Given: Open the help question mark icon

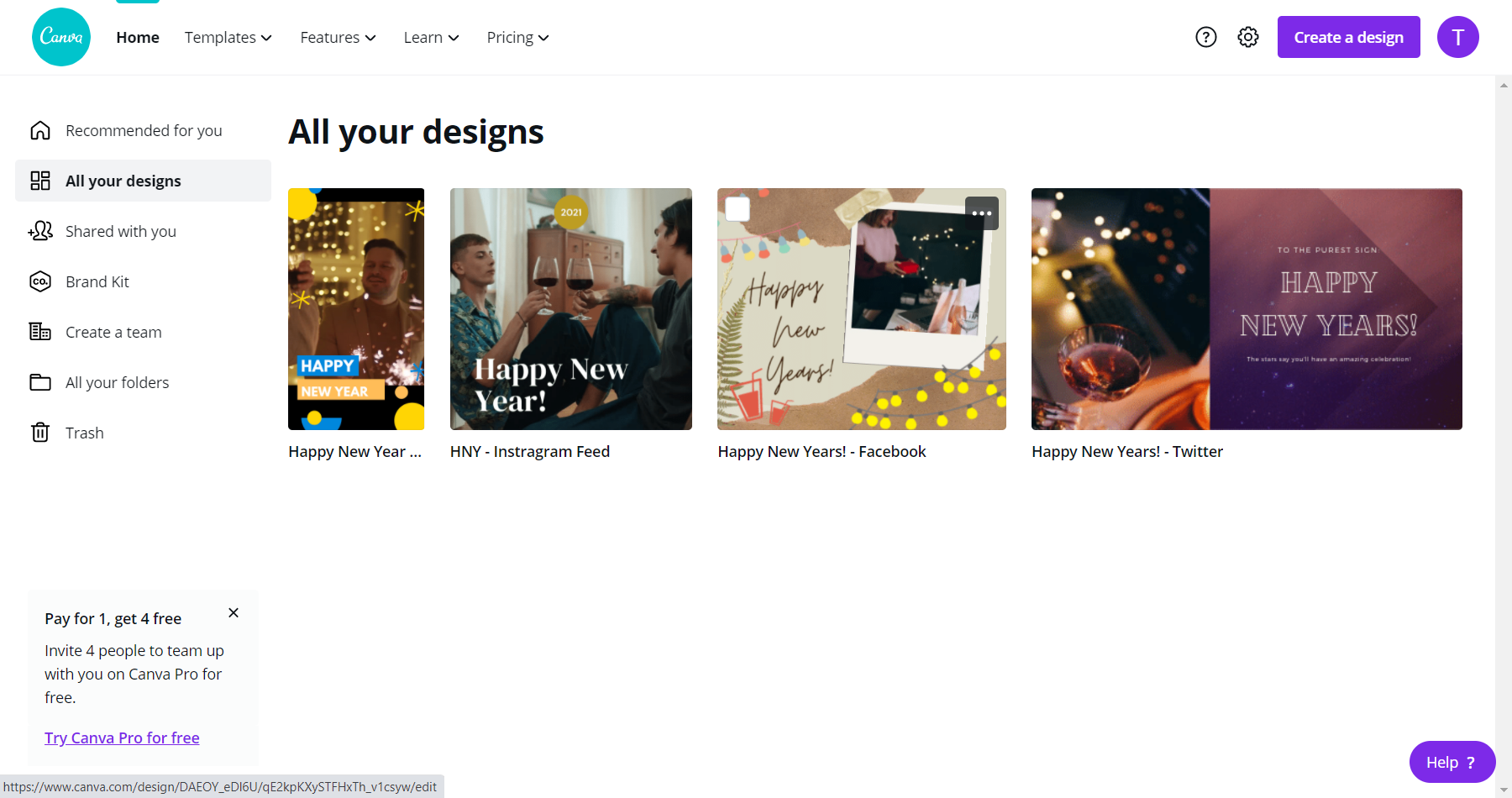Looking at the screenshot, I should click(x=1205, y=37).
